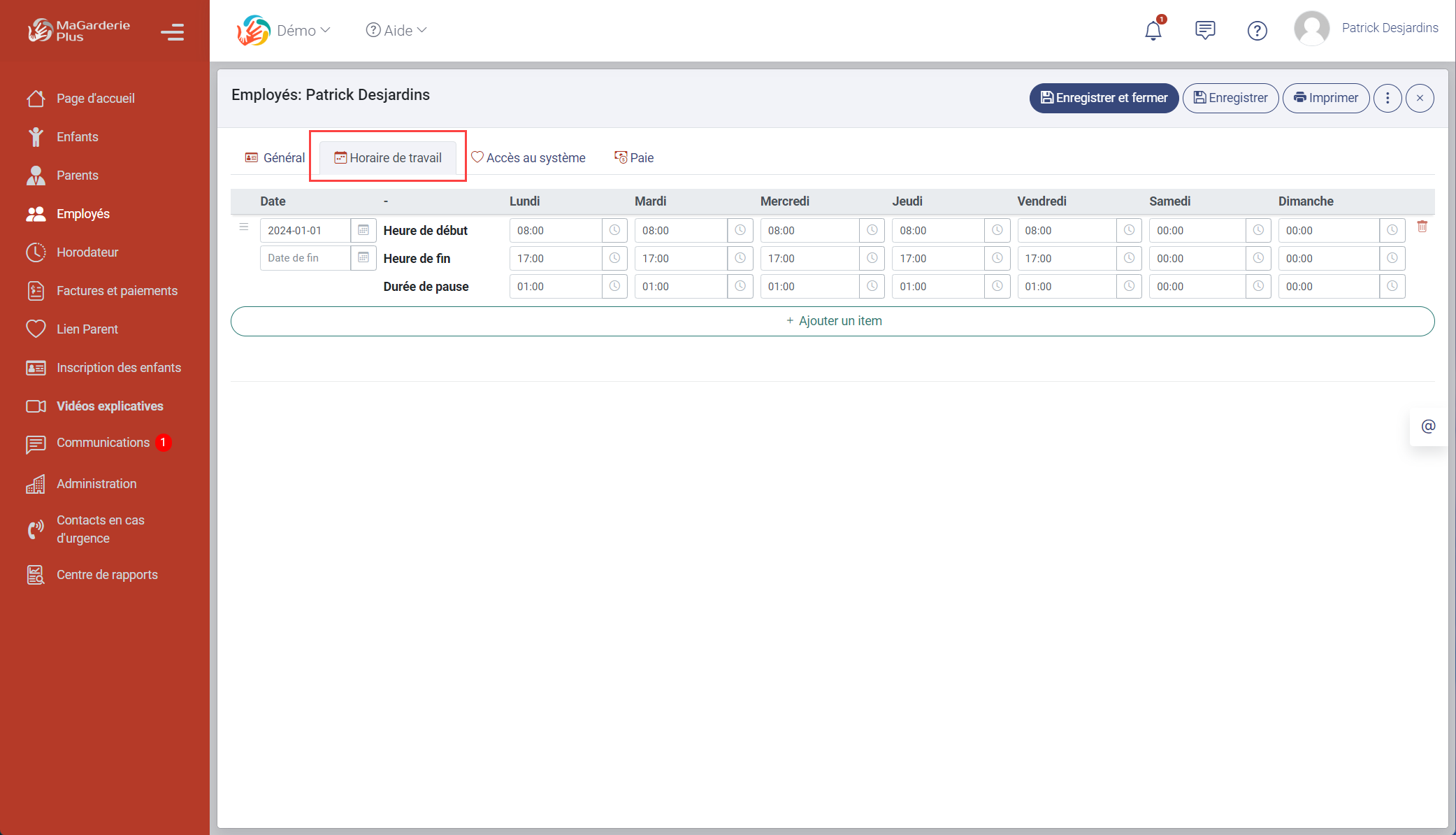Click drag handle icon of schedule row
Viewport: 1456px width, 835px height.
pyautogui.click(x=244, y=227)
